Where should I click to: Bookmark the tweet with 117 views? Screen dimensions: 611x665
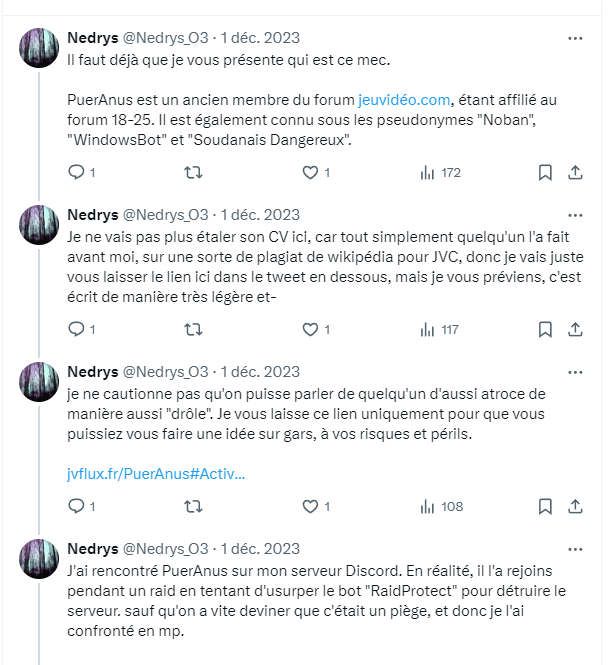coord(545,329)
